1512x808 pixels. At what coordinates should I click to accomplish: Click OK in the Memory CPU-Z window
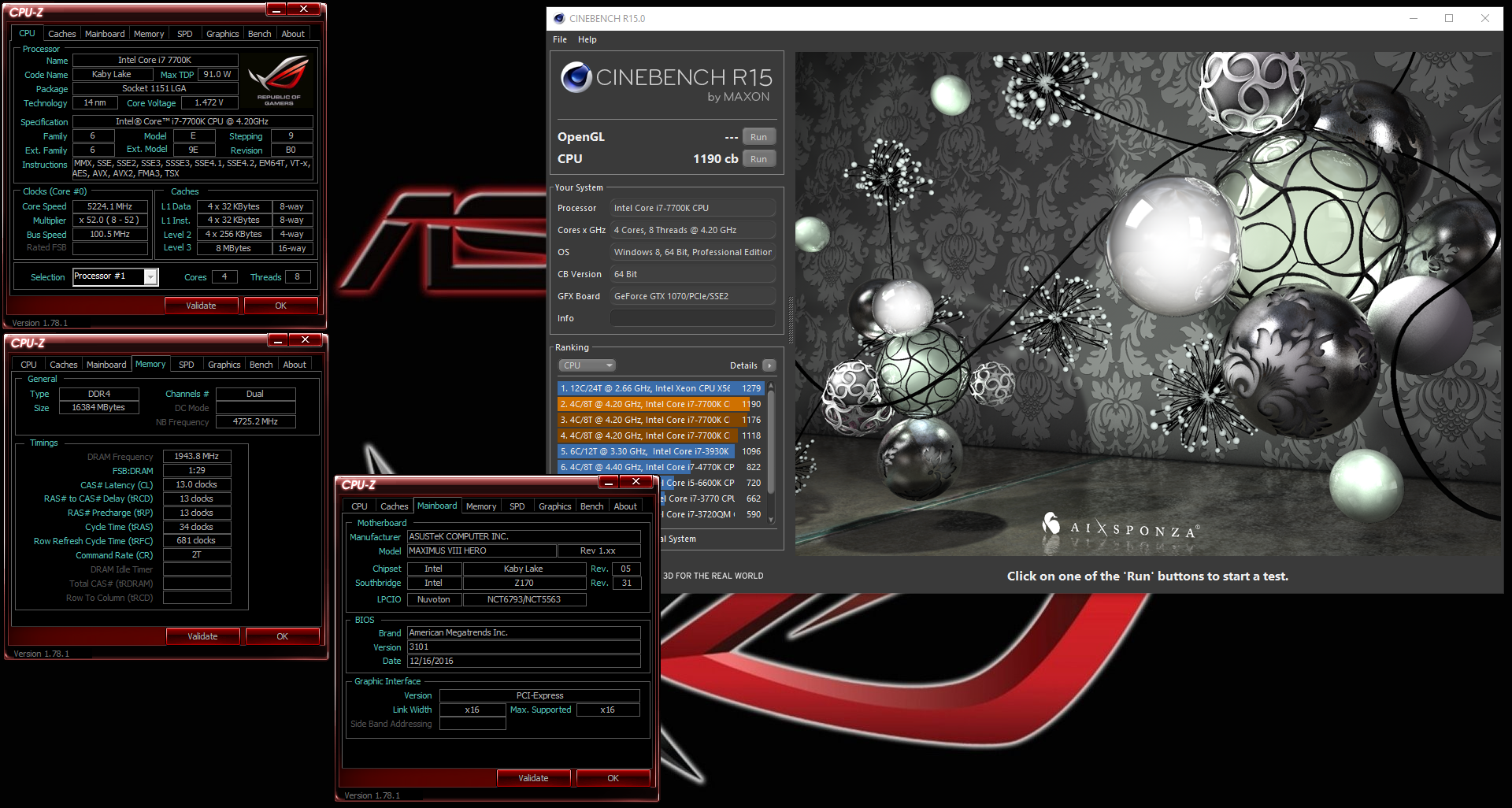pos(282,636)
